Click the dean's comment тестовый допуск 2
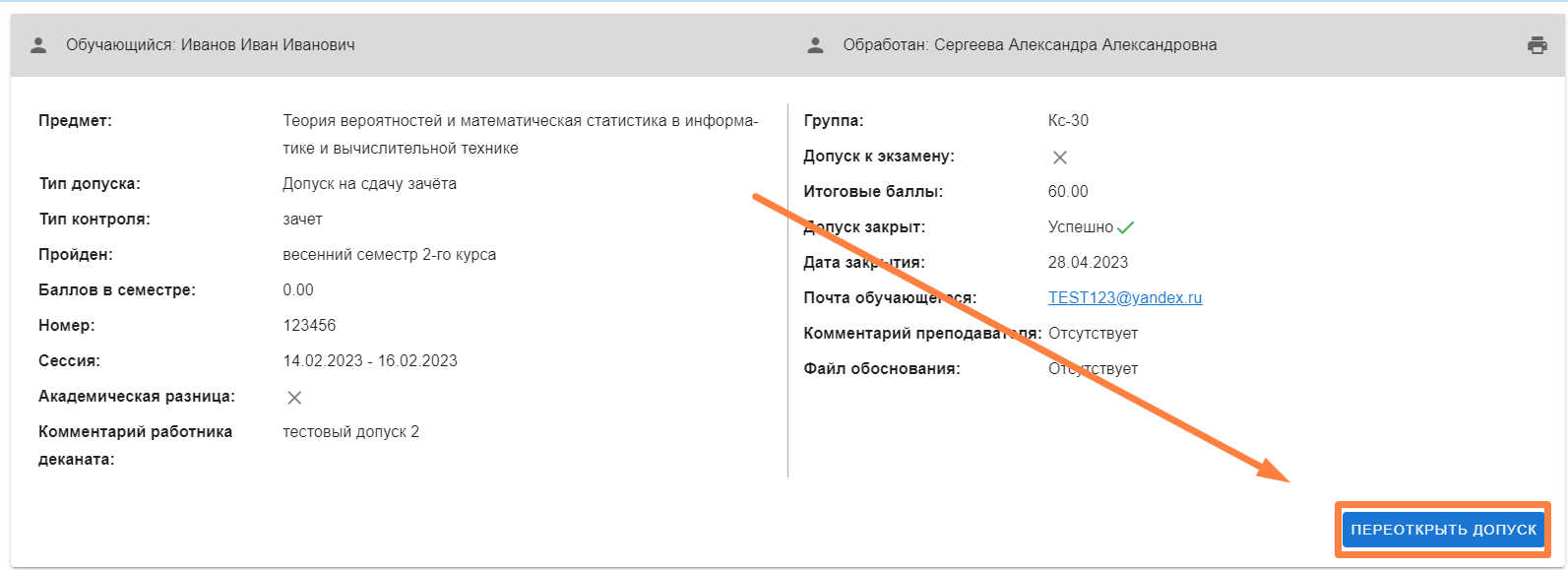The height and width of the screenshot is (570, 1568). [x=350, y=431]
